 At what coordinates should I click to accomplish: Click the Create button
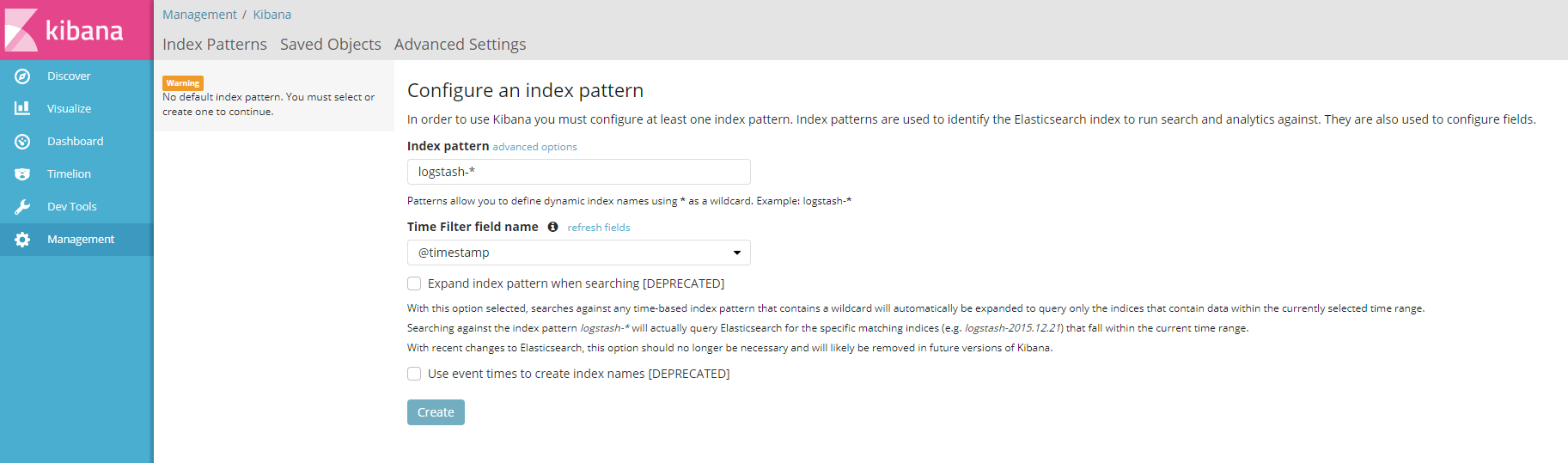coord(436,412)
